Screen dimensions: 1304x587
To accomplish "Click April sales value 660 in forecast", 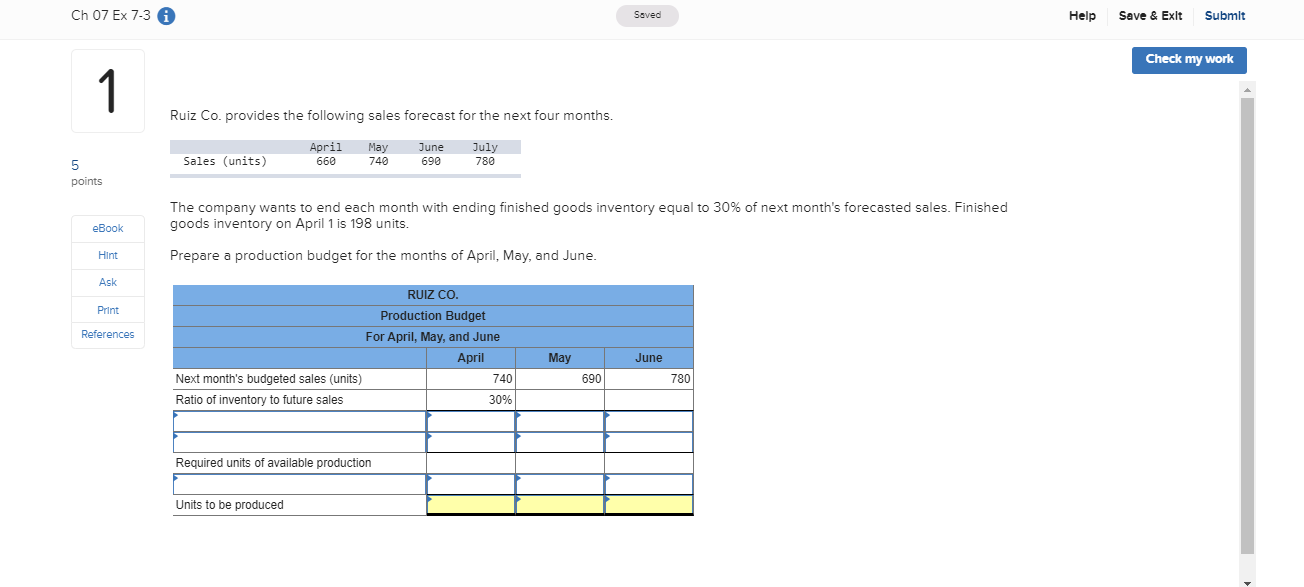I will [326, 161].
